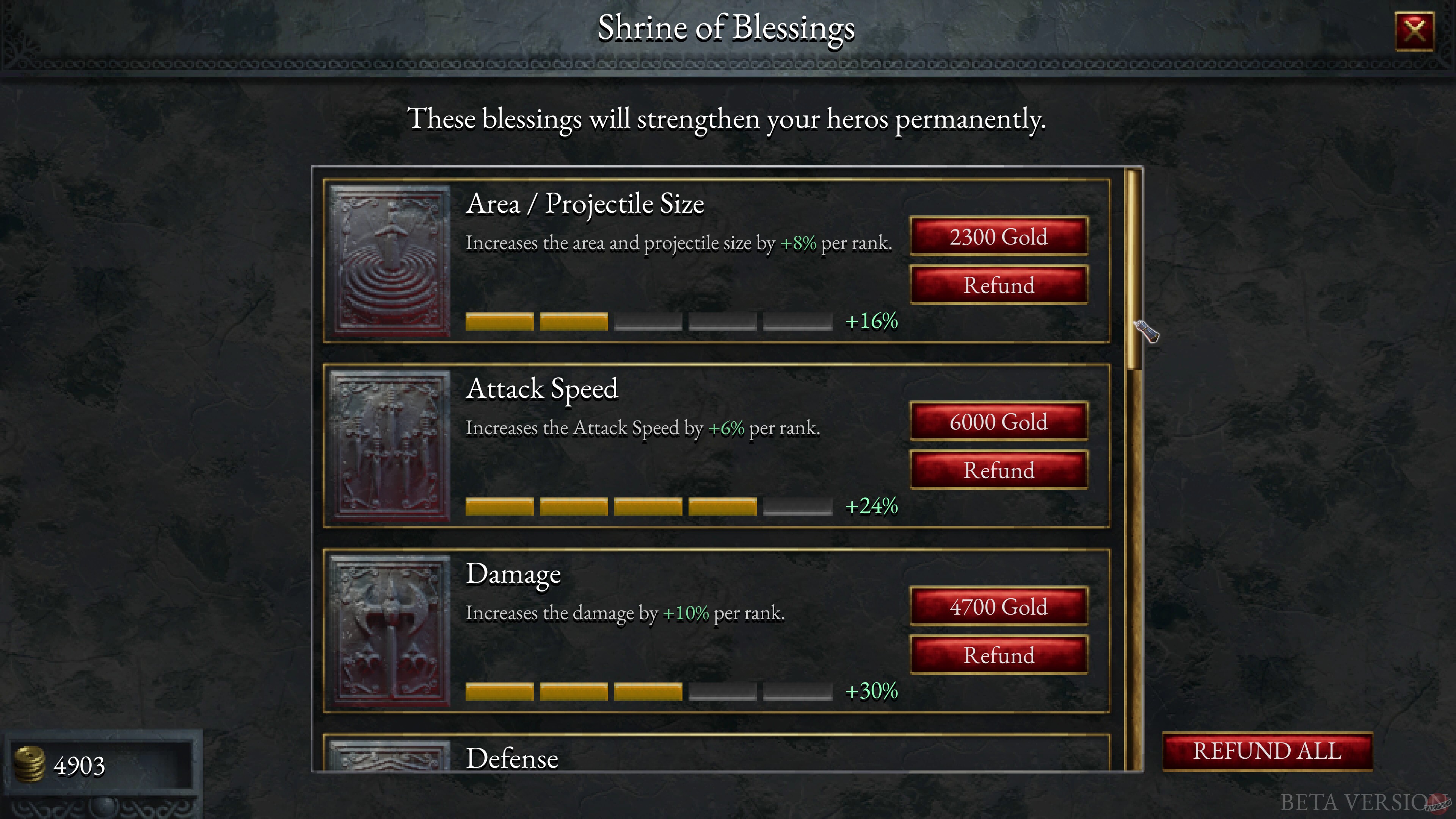Click the fourth Damage rank bar
This screenshot has height=819, width=1456.
(x=722, y=691)
